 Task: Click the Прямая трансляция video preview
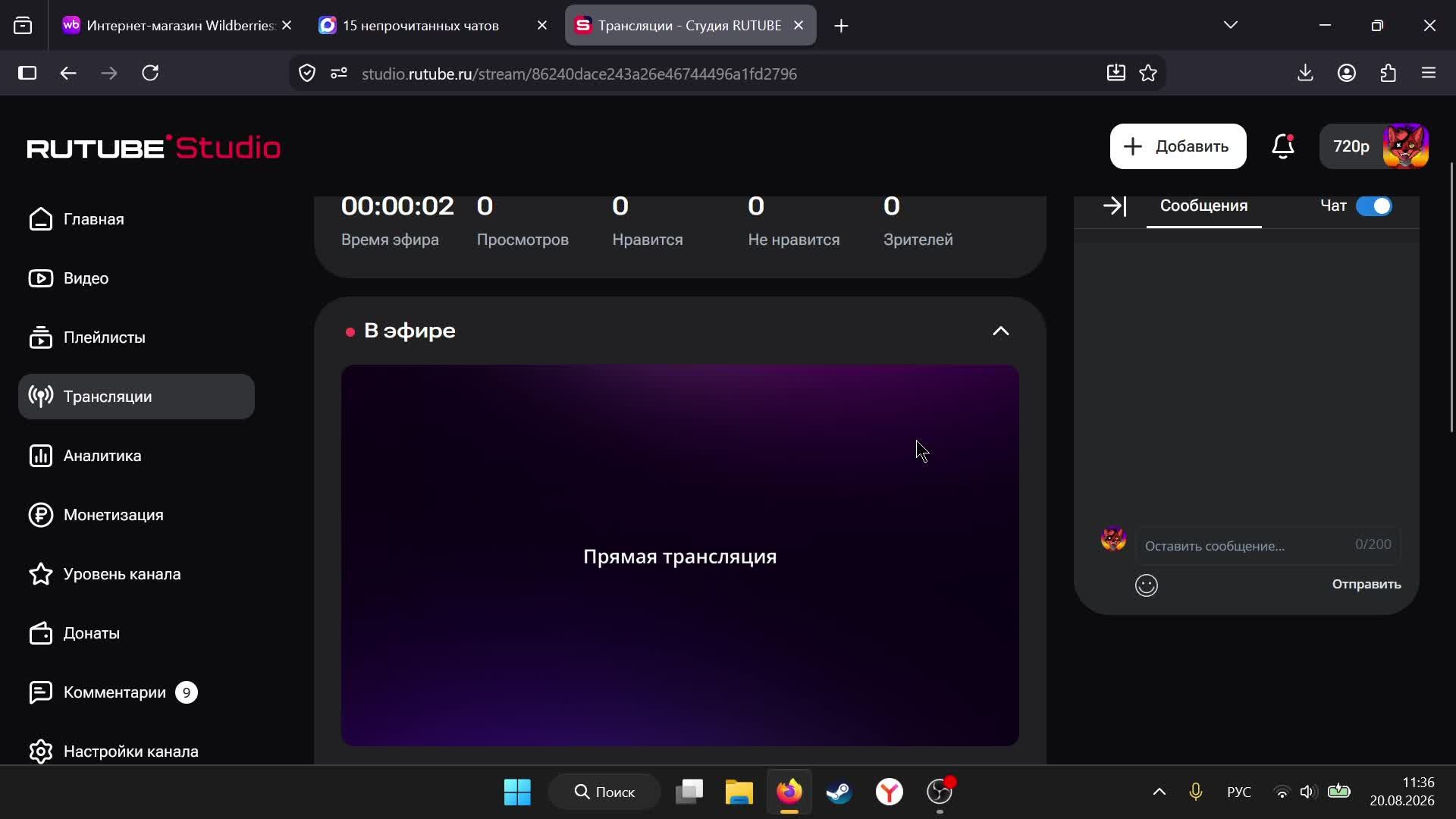[x=679, y=556]
